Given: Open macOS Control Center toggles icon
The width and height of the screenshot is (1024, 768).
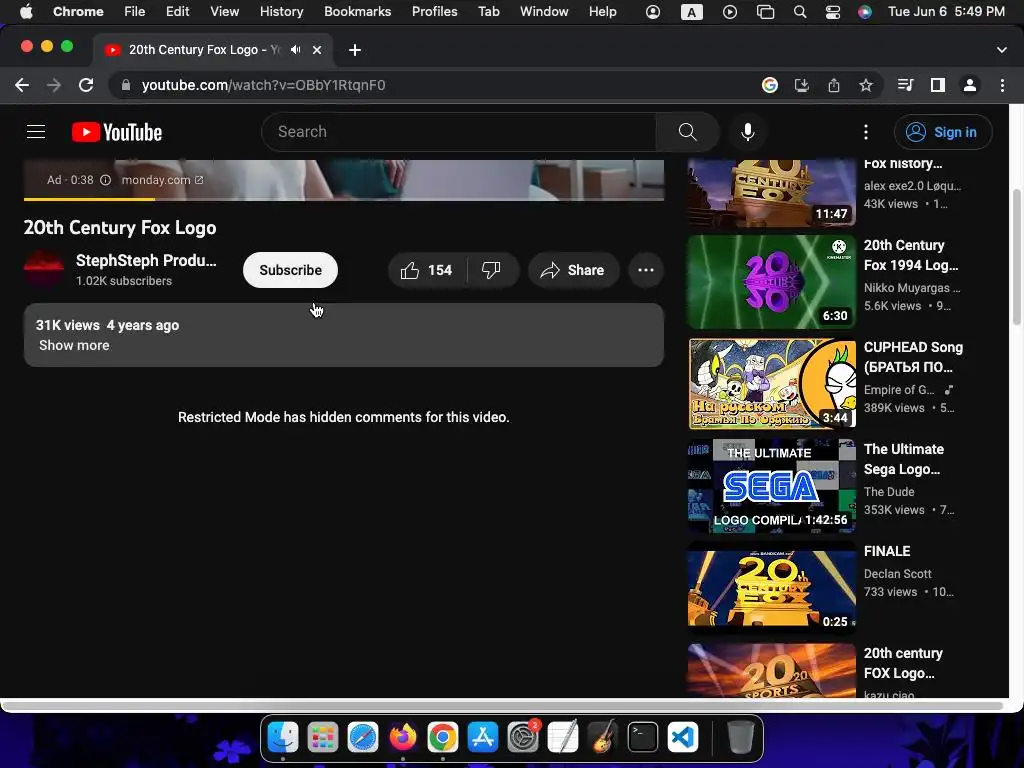Looking at the screenshot, I should click(x=833, y=12).
